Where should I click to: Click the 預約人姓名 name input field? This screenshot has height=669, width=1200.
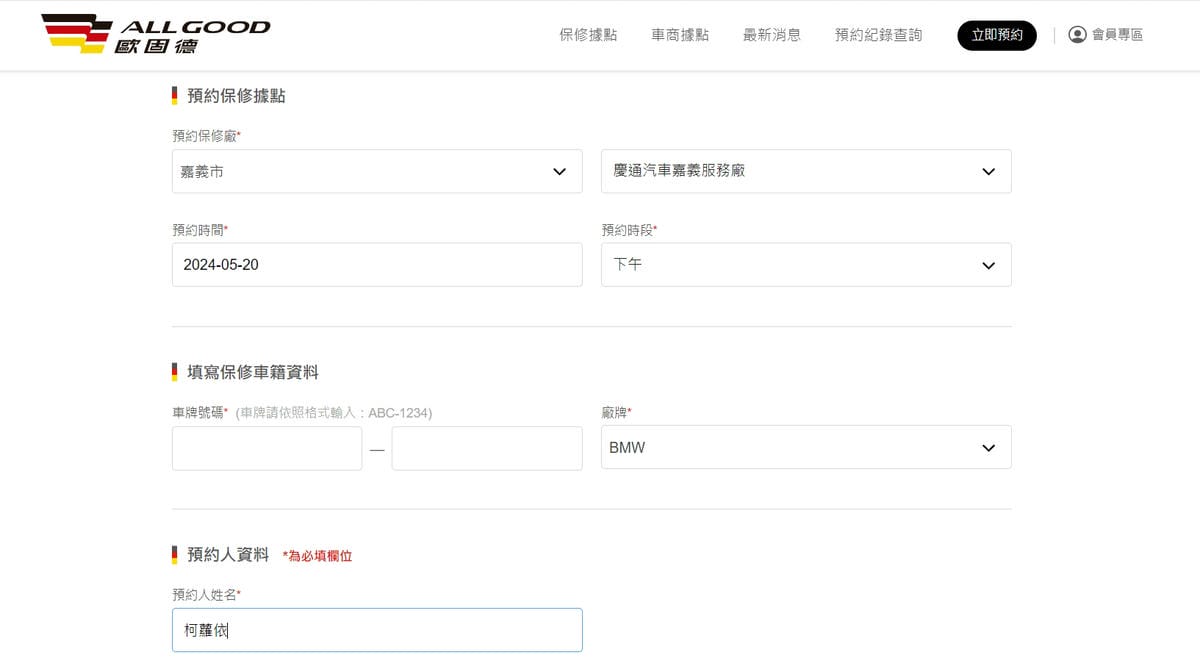(x=376, y=630)
